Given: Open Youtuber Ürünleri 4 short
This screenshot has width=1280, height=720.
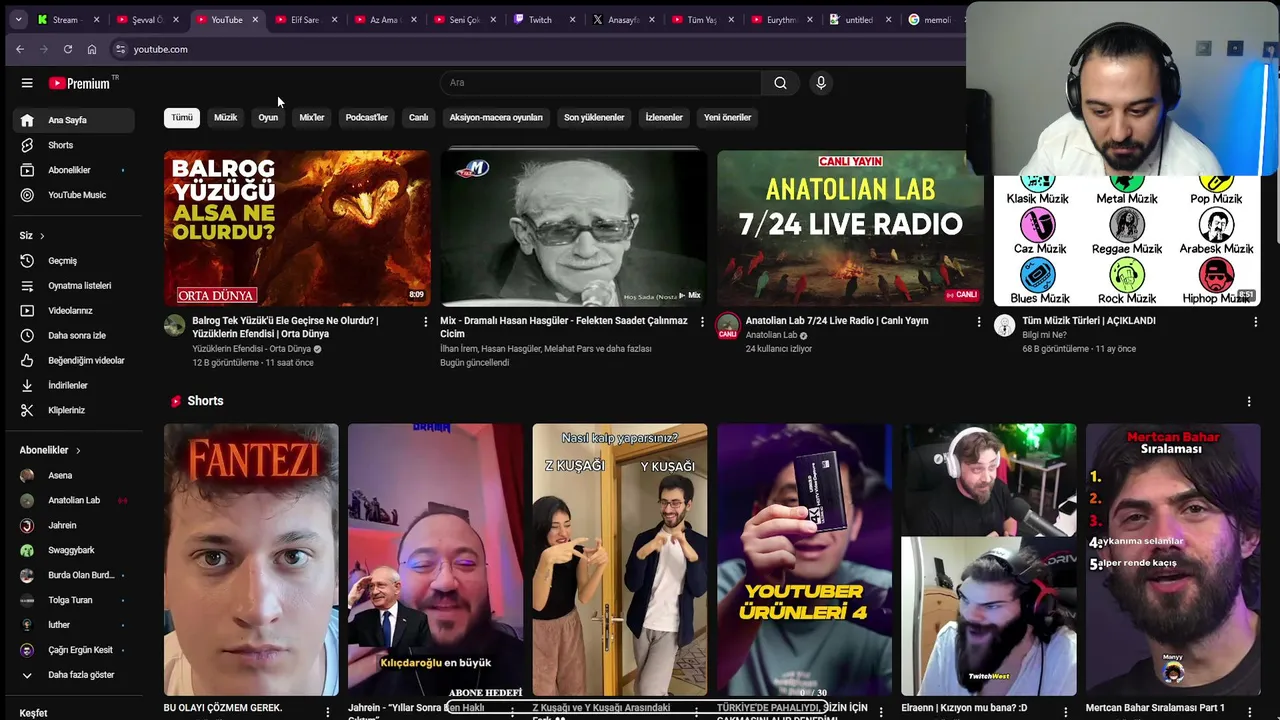Looking at the screenshot, I should tap(804, 559).
